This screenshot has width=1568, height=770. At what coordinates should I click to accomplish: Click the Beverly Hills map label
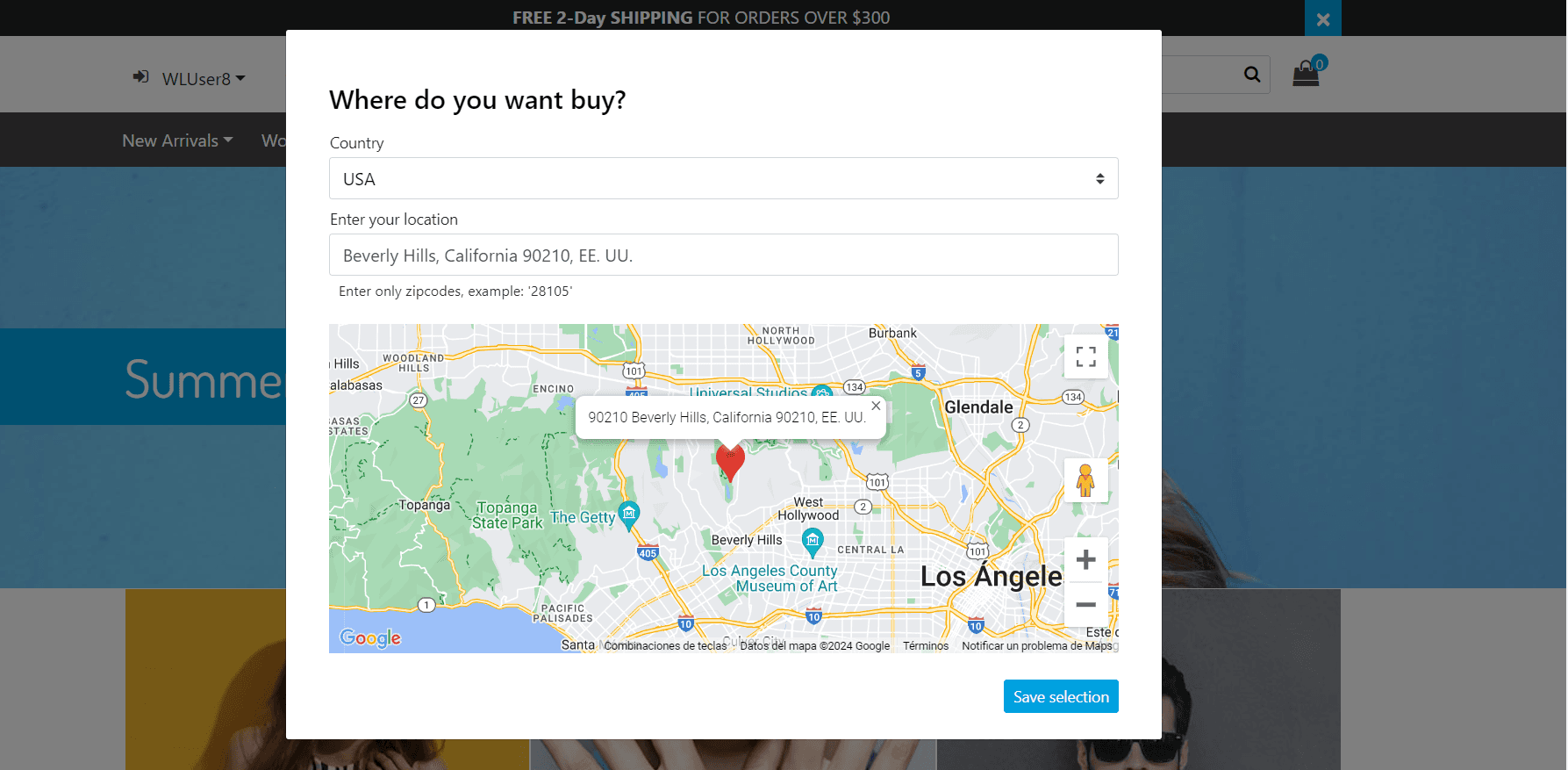click(747, 540)
